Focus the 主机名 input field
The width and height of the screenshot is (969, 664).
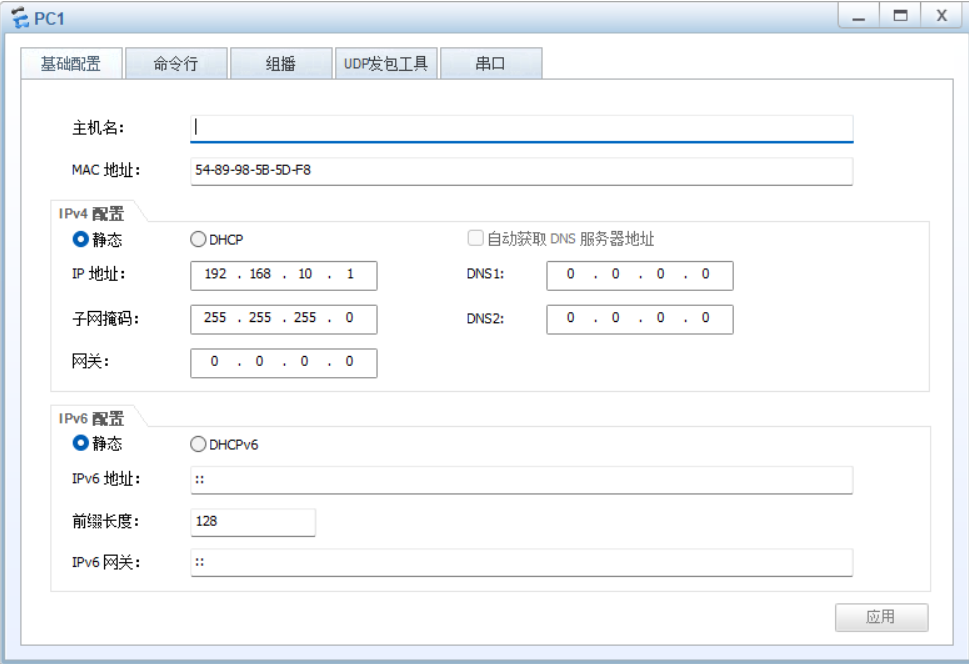pos(522,128)
